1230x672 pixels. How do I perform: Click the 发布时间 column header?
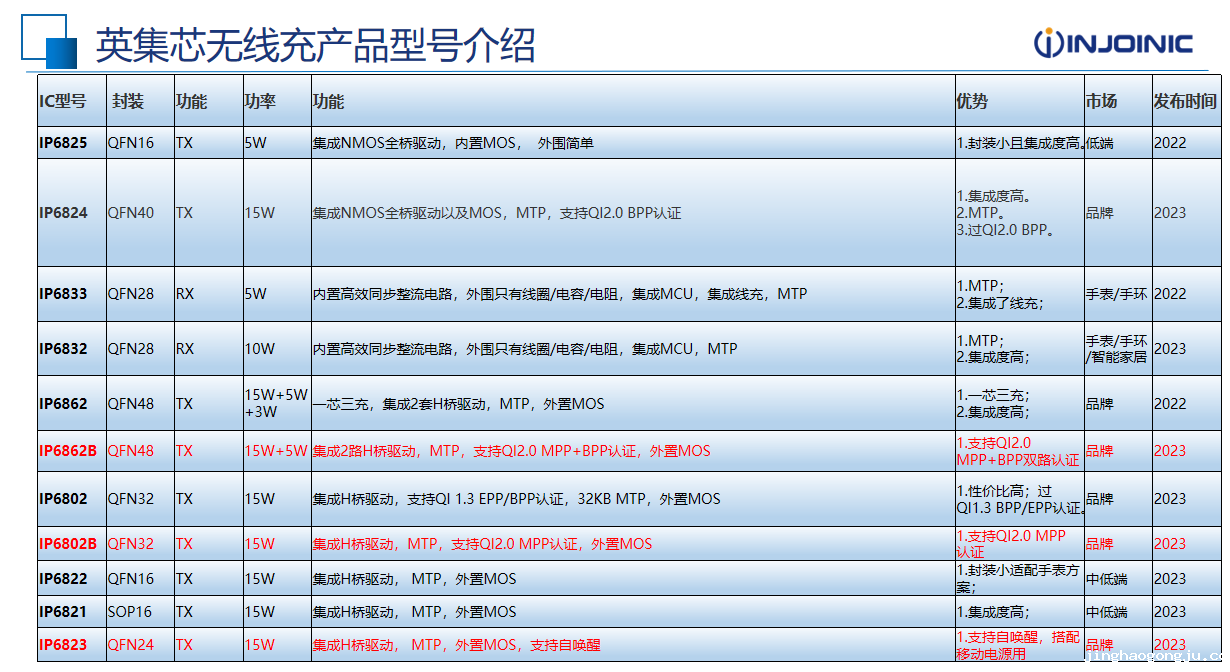[x=1185, y=101]
